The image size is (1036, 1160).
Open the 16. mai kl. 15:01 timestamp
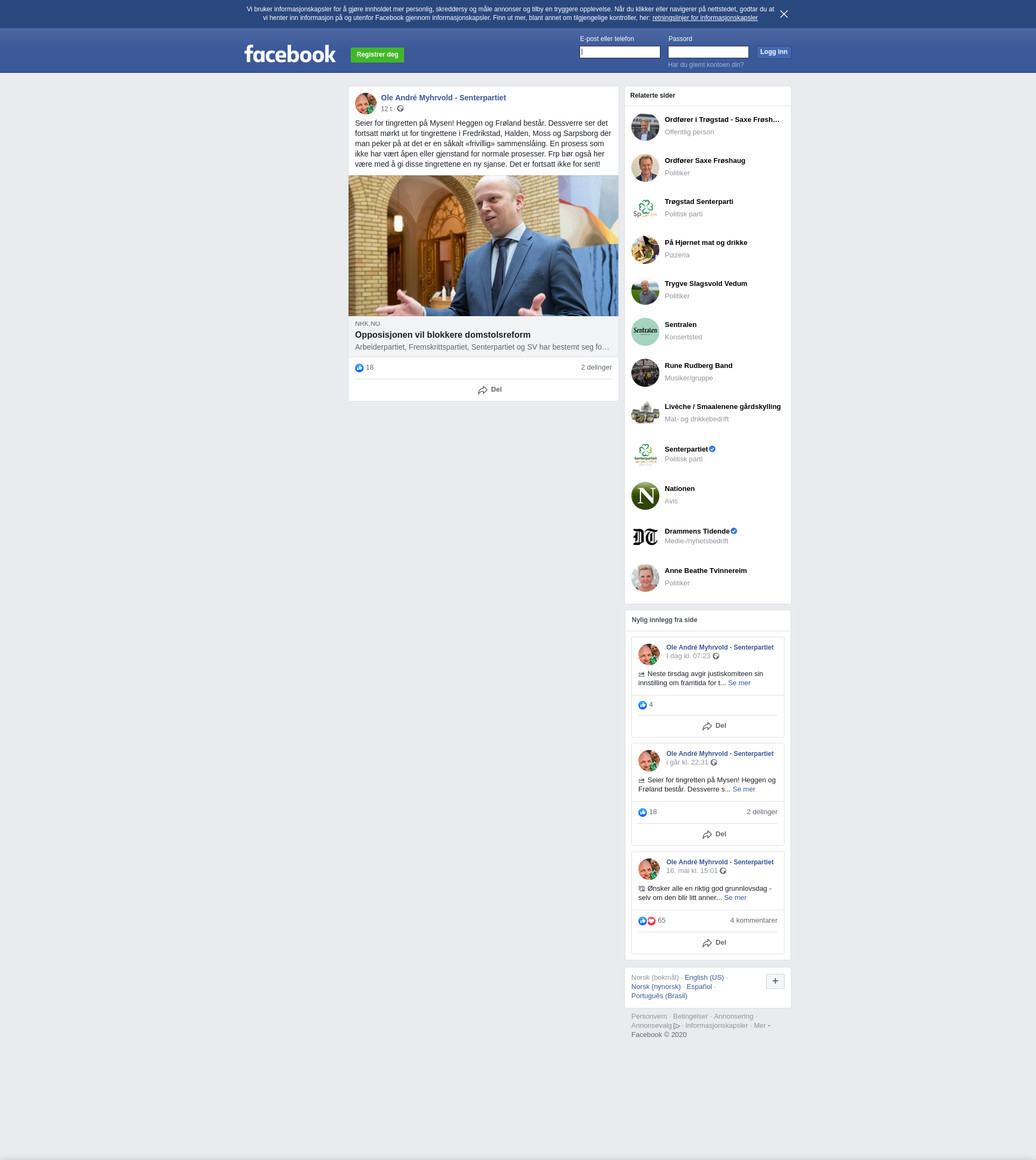pyautogui.click(x=692, y=871)
